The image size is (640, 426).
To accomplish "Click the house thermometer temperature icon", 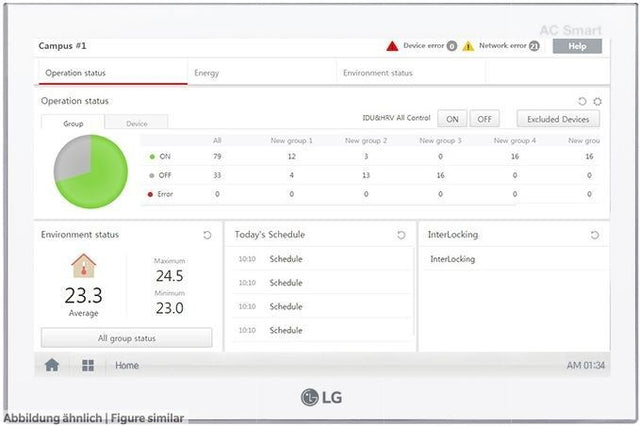I will point(83,265).
